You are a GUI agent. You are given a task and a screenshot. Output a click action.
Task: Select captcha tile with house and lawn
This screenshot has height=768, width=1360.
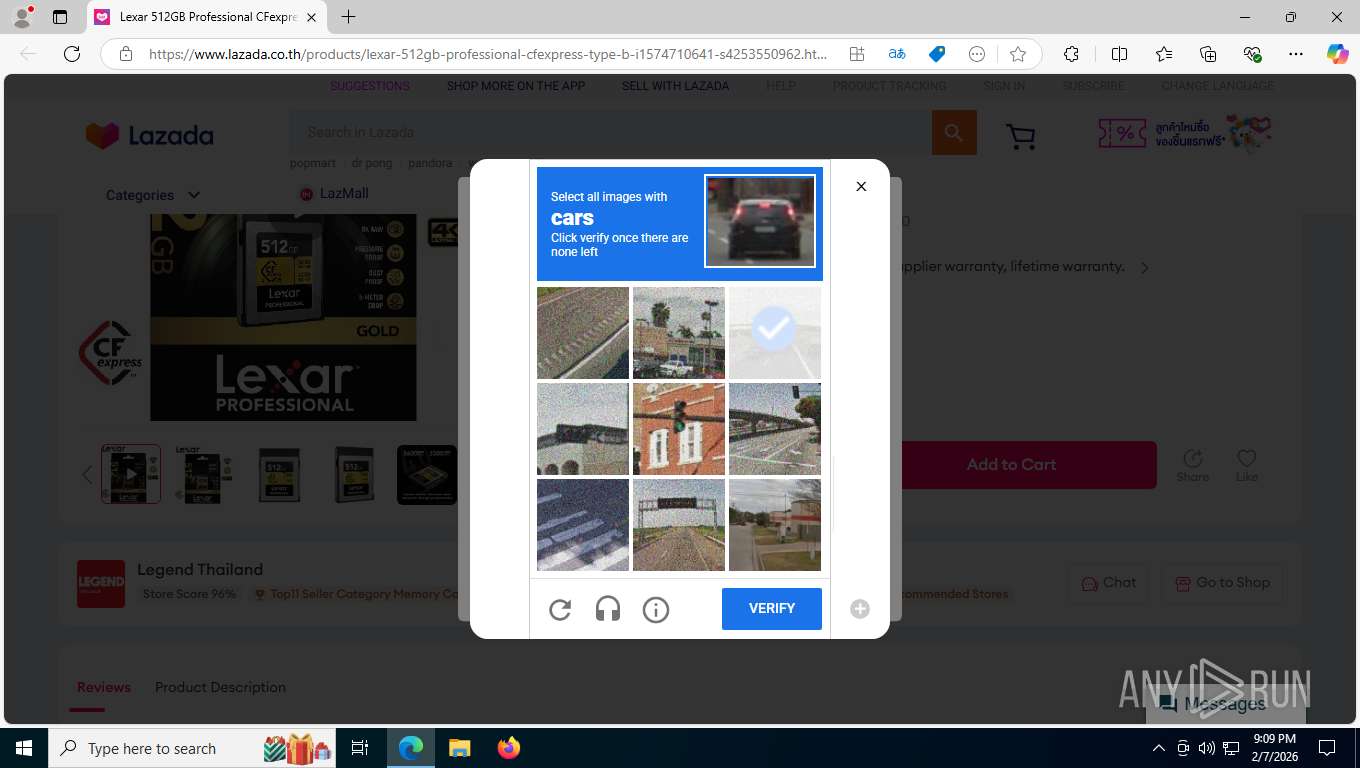click(775, 525)
